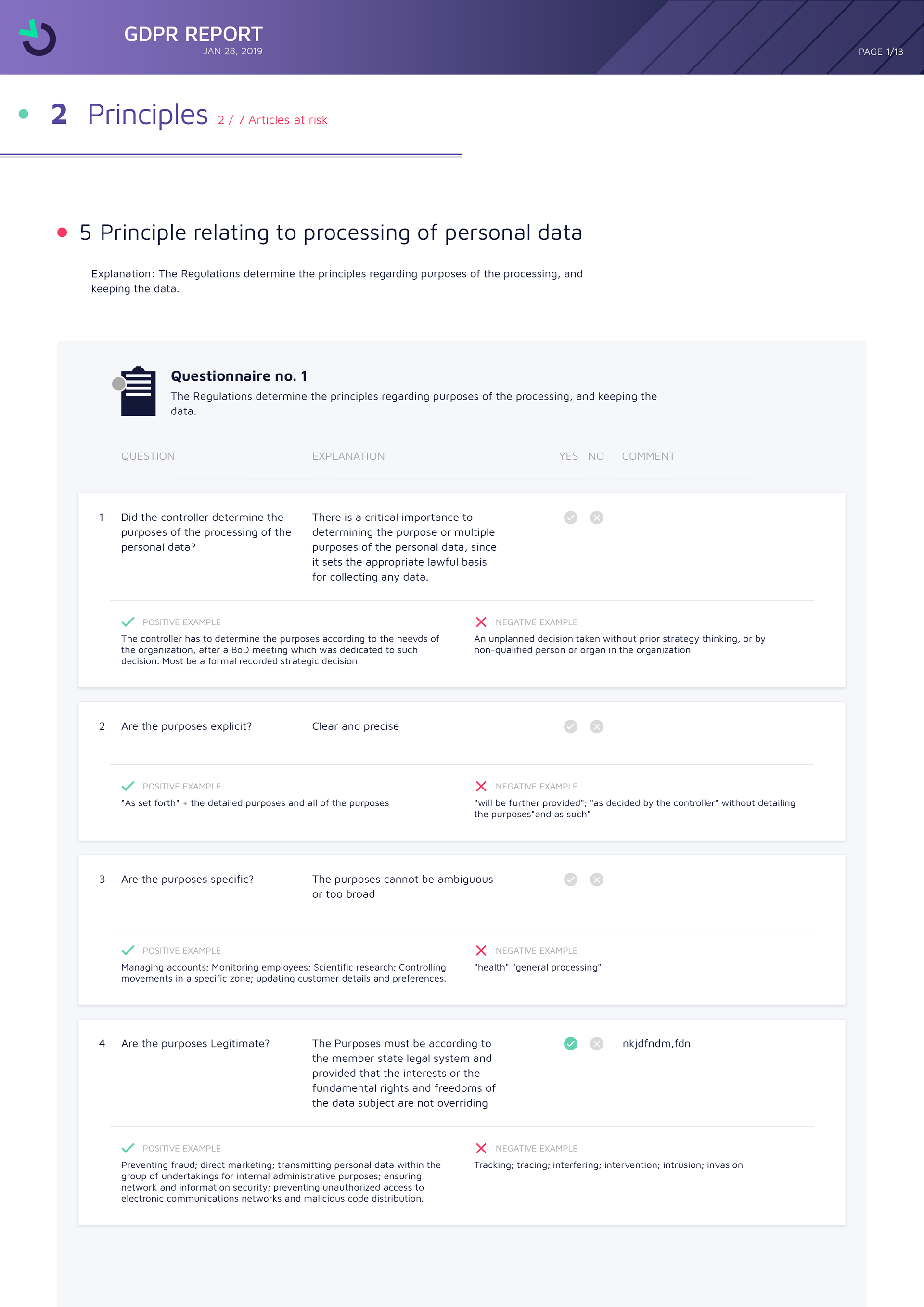Mark No for "Are the purposes explicit?"
This screenshot has width=924, height=1307.
[596, 726]
